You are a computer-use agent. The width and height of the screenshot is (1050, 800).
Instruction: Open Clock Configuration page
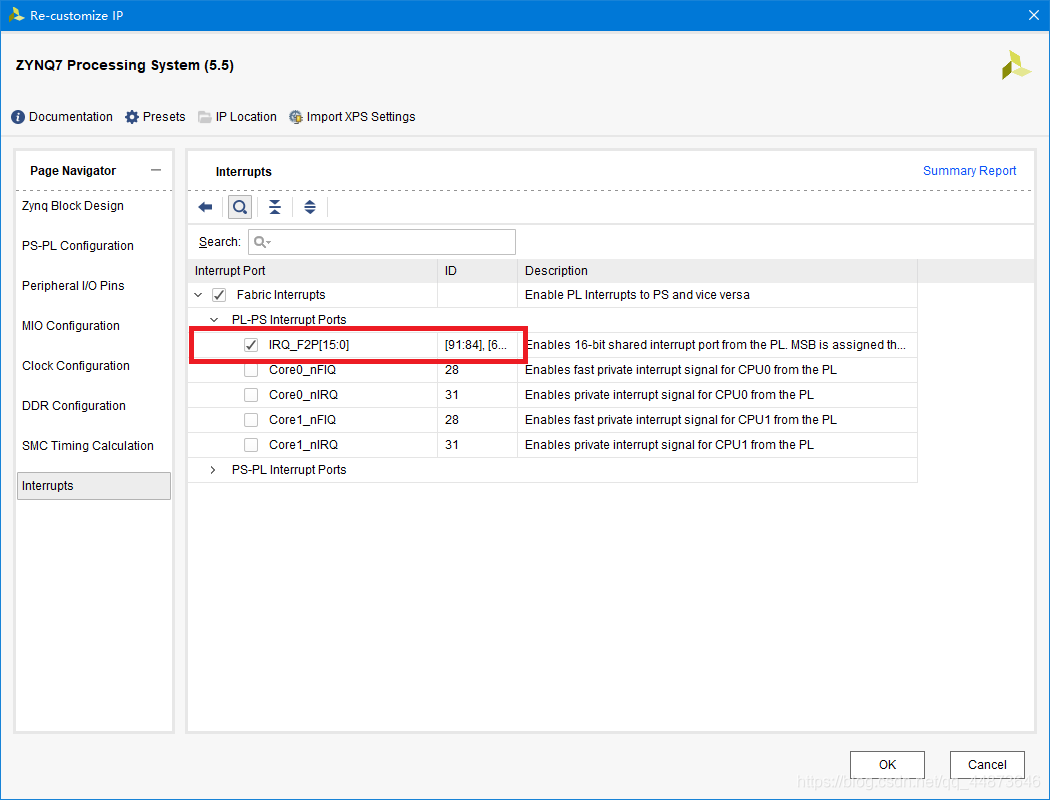pos(76,366)
